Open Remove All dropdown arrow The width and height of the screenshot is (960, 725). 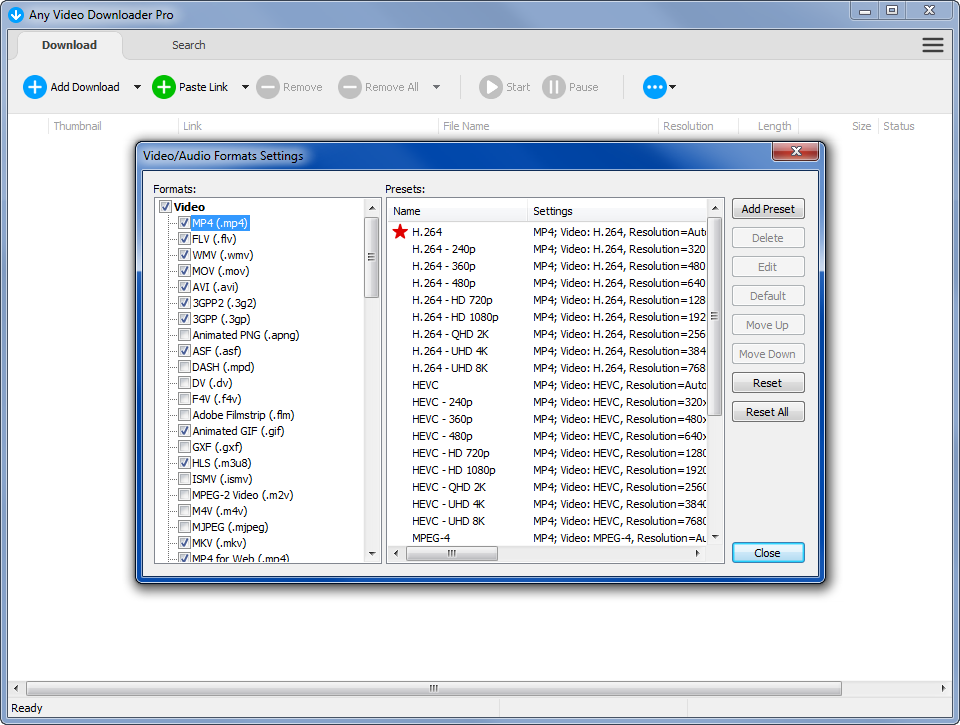[x=436, y=87]
